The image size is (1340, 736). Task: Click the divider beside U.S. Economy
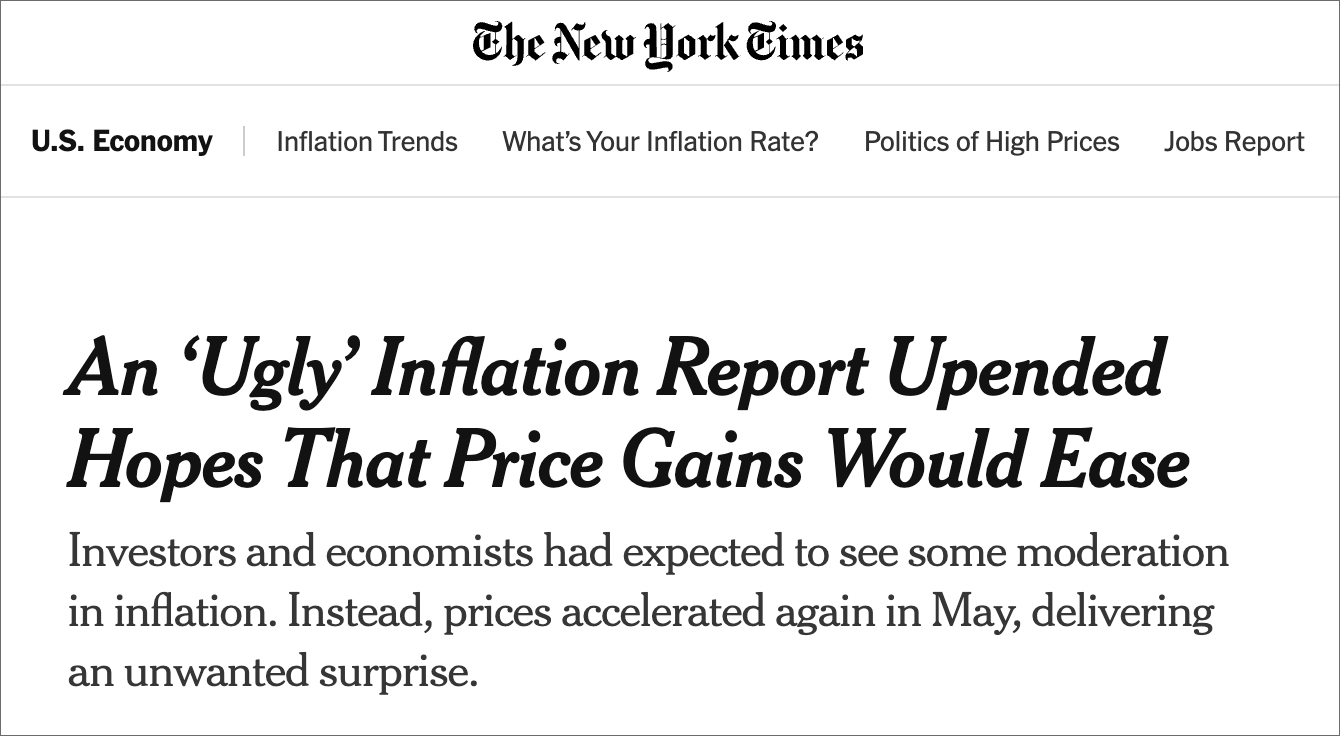(244, 142)
